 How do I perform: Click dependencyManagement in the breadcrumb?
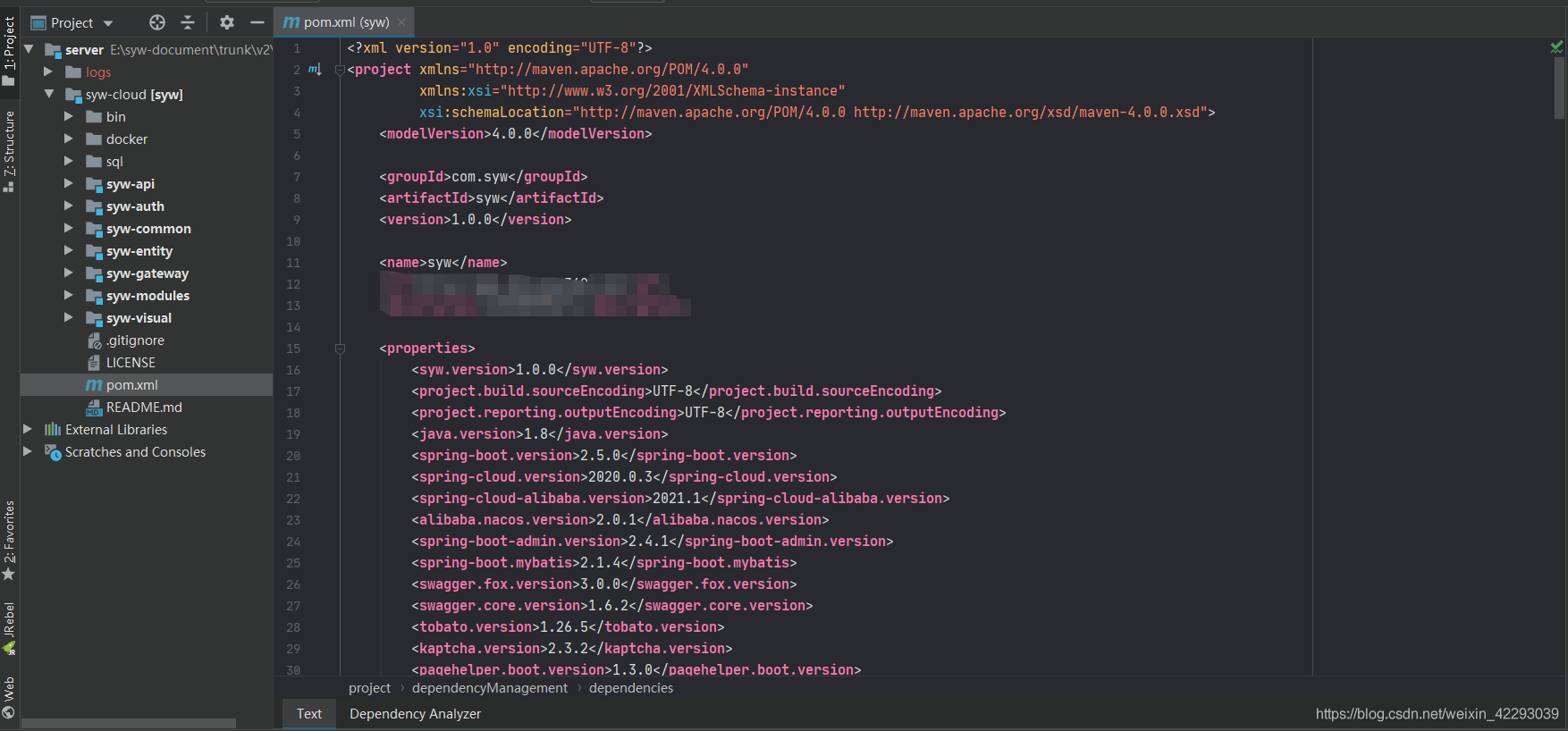[x=489, y=688]
